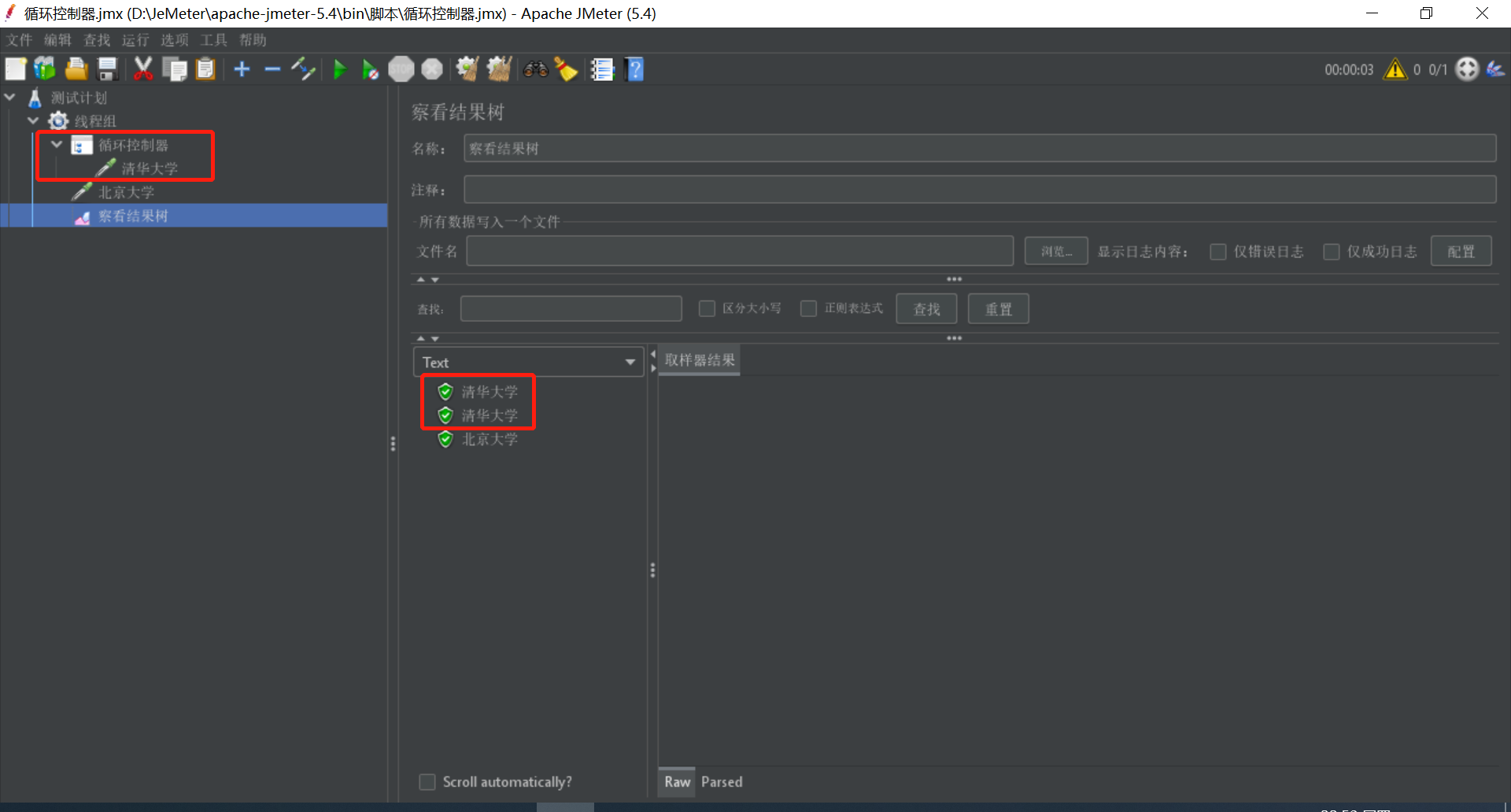Click the Shutdown test icon
Viewport: 1511px width, 812px height.
click(x=432, y=69)
